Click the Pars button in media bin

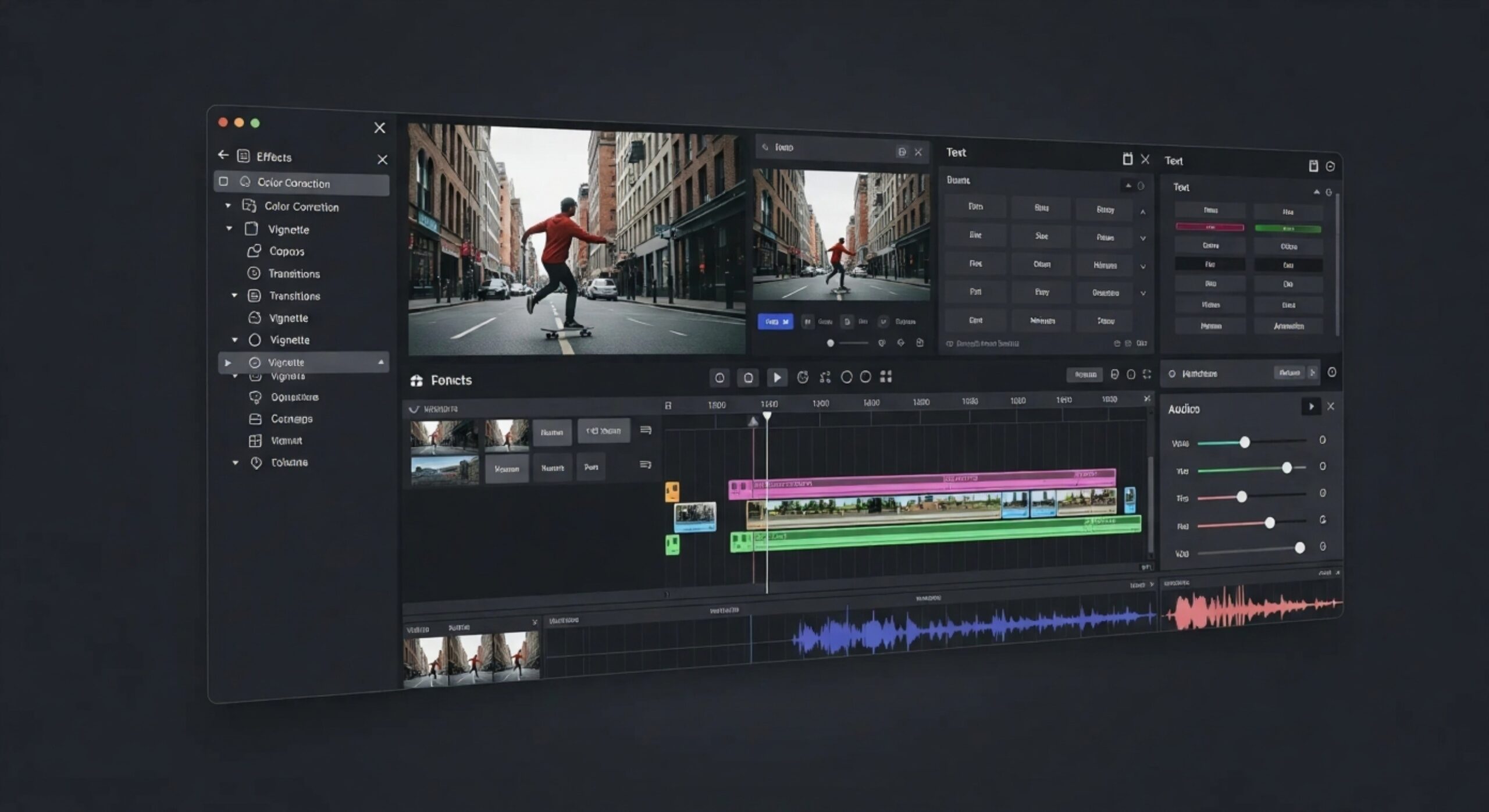coord(591,467)
